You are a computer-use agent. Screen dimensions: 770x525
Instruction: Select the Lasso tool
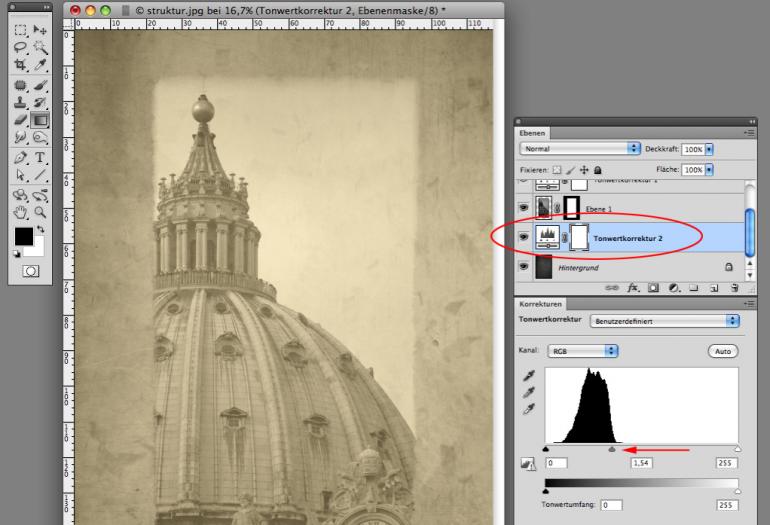point(20,47)
